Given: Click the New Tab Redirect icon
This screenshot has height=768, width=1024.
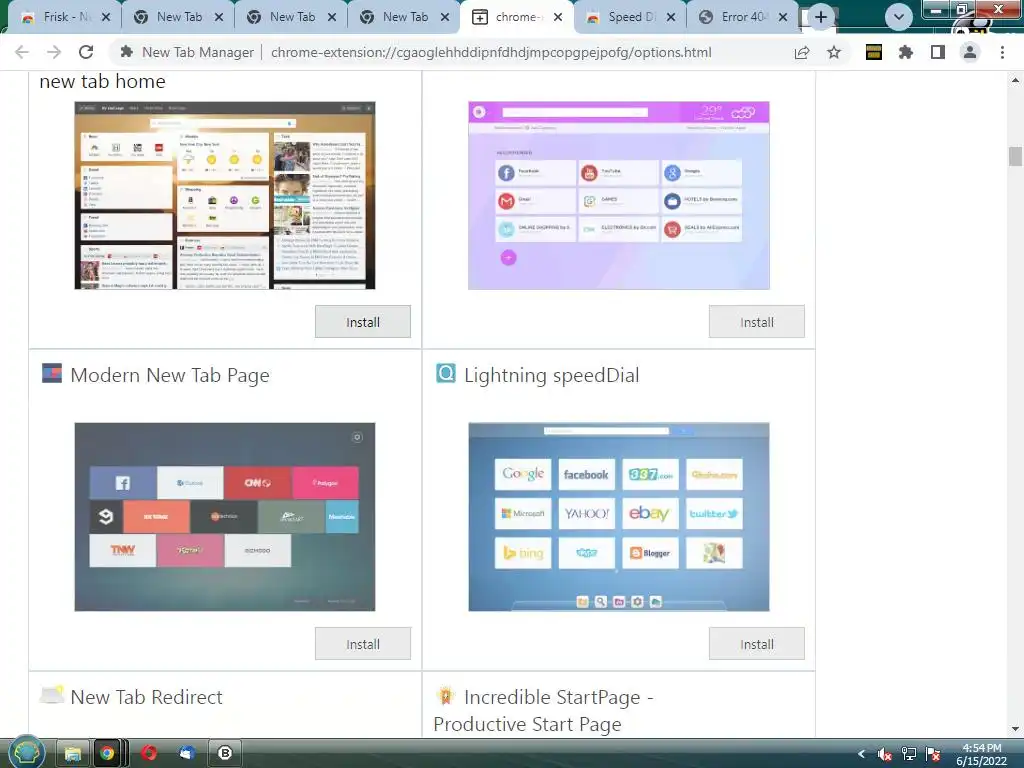Looking at the screenshot, I should (x=52, y=694).
